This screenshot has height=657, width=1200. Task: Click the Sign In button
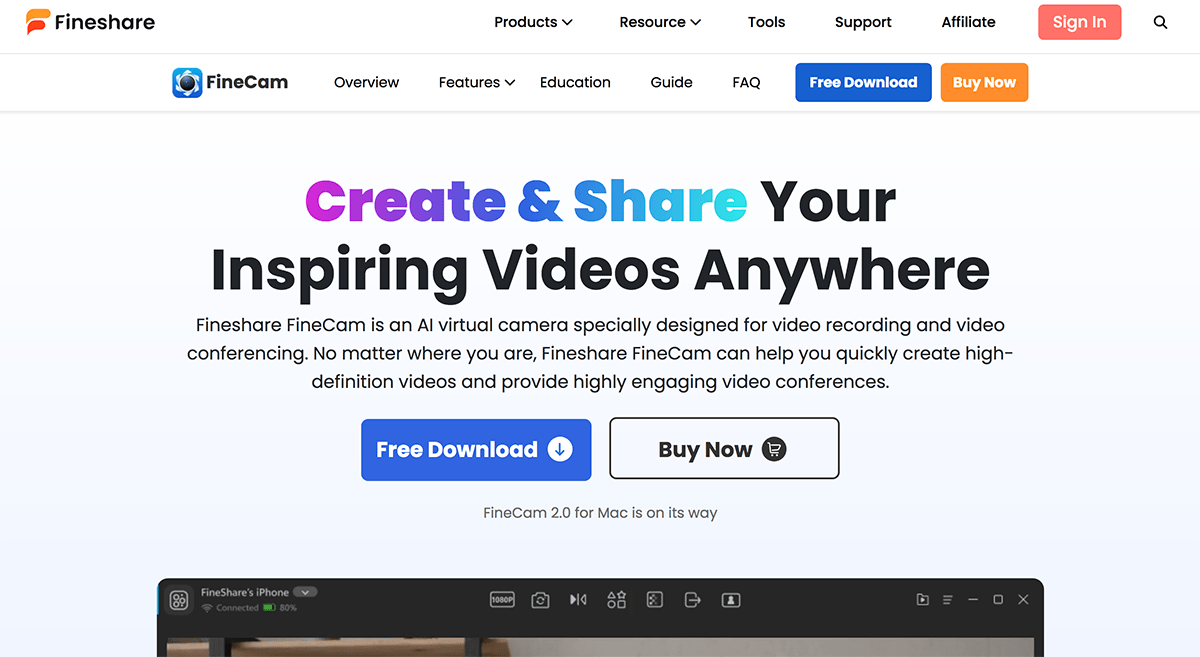1079,22
